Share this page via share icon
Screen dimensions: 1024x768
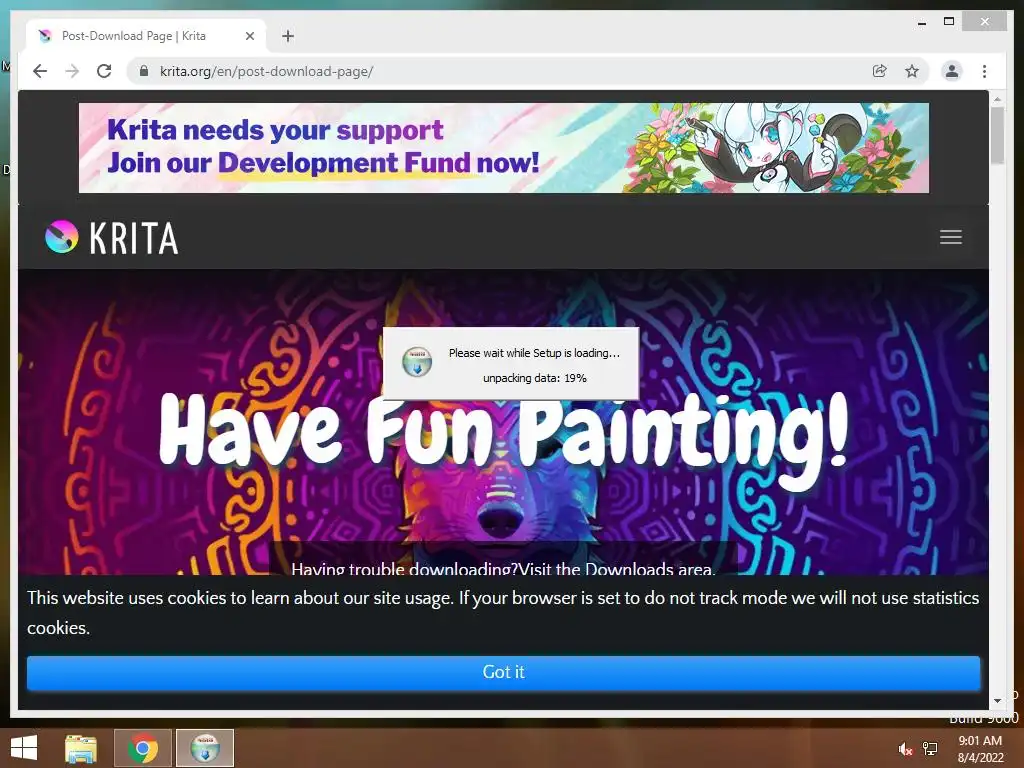pos(880,71)
